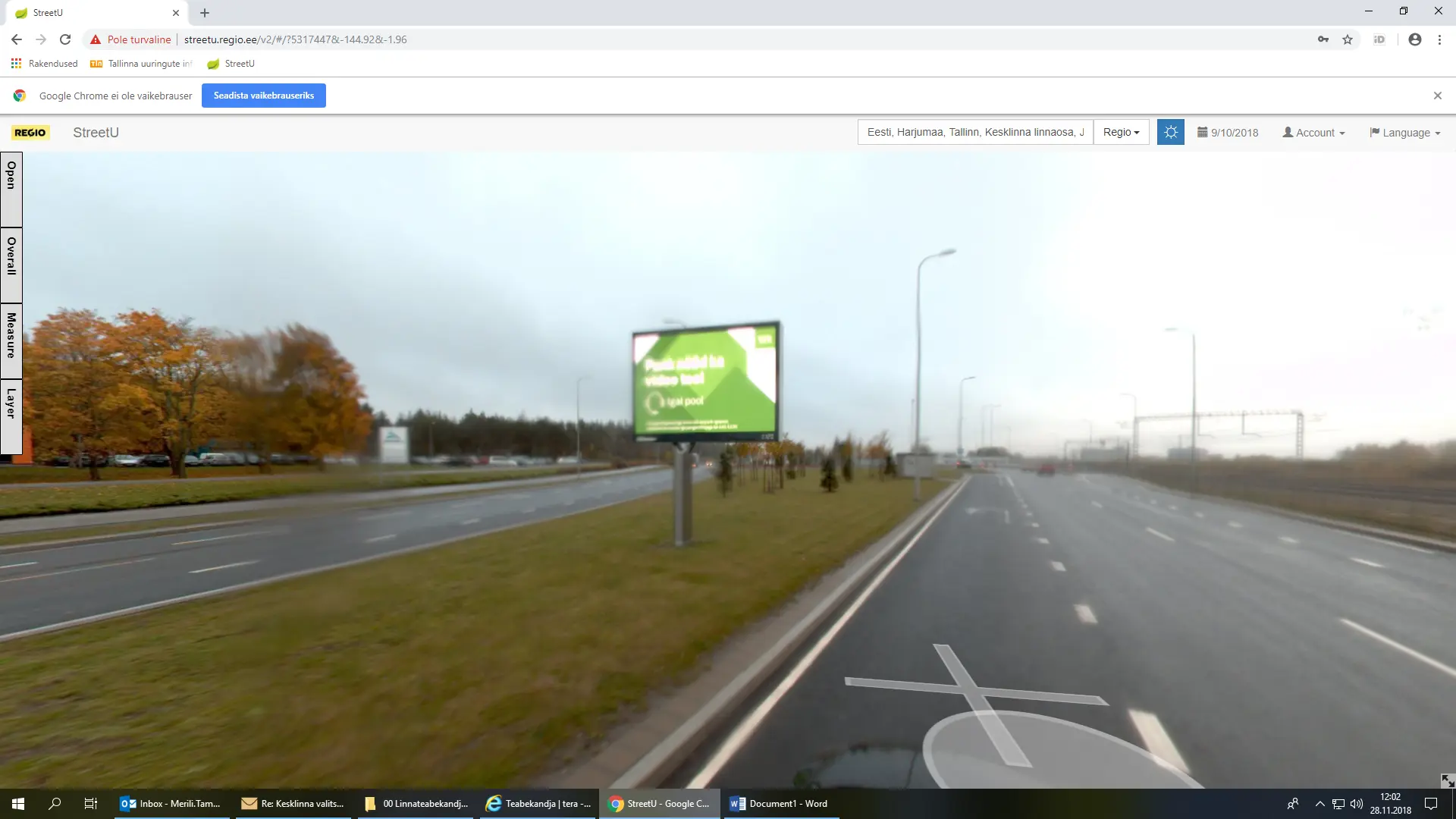
Task: Expand the Account dropdown
Action: 1313,133
